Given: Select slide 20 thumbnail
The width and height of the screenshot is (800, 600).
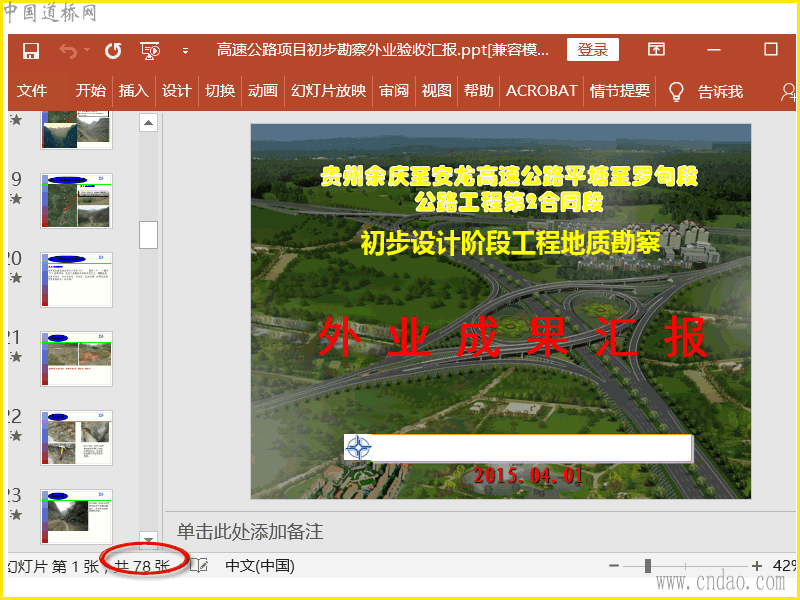Looking at the screenshot, I should coord(77,280).
